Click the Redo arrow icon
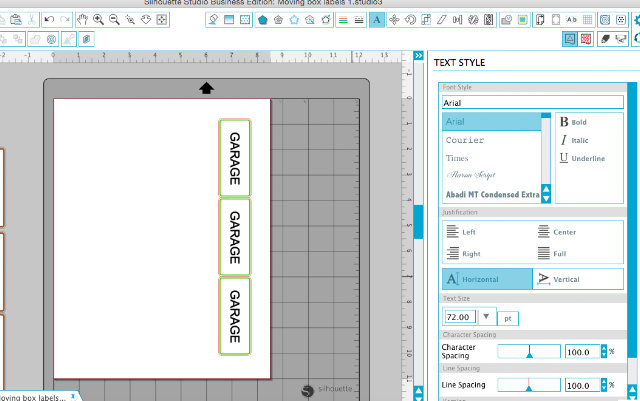640x401 pixels. tap(64, 20)
